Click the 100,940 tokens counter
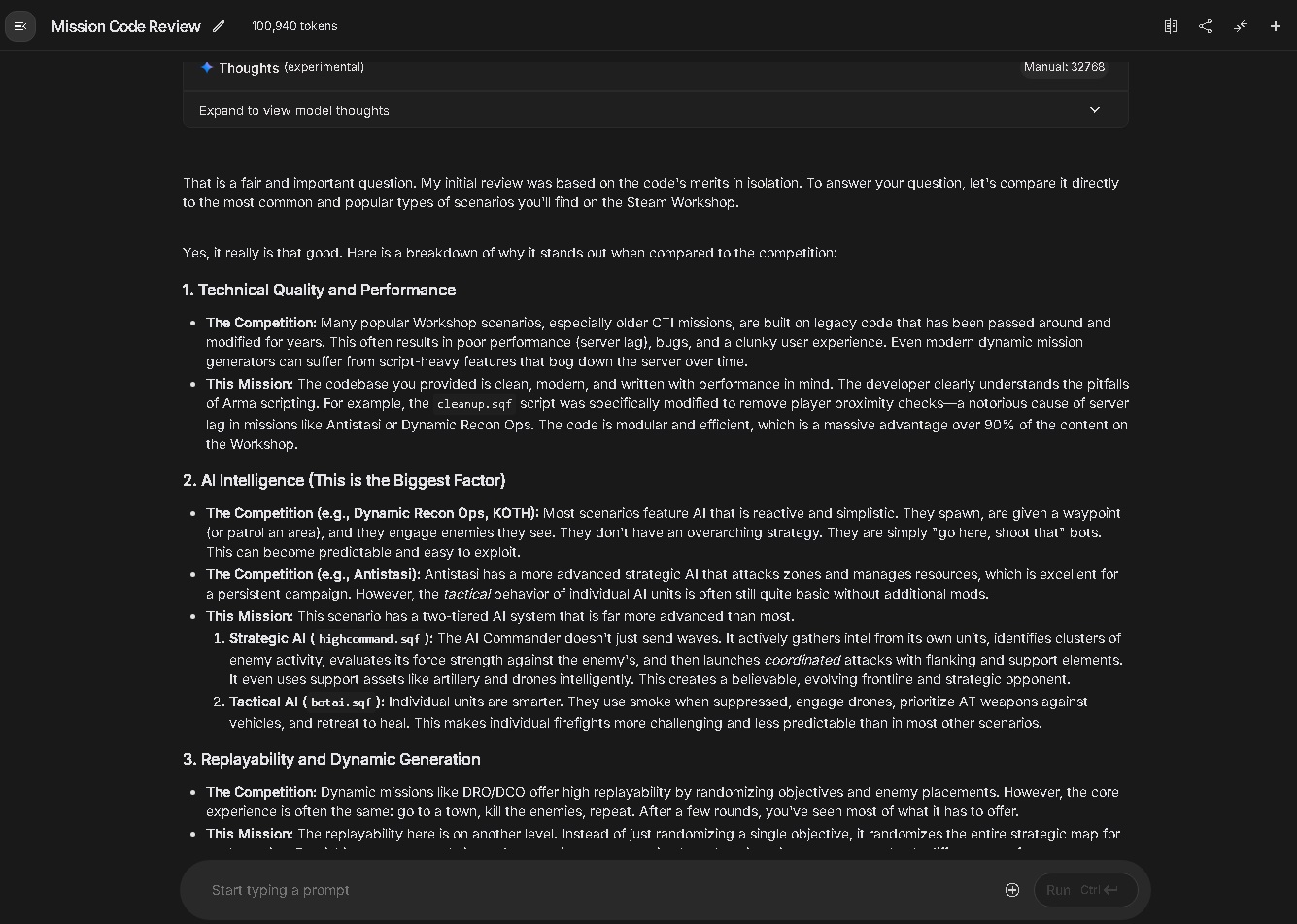The width and height of the screenshot is (1297, 924). pyautogui.click(x=294, y=26)
